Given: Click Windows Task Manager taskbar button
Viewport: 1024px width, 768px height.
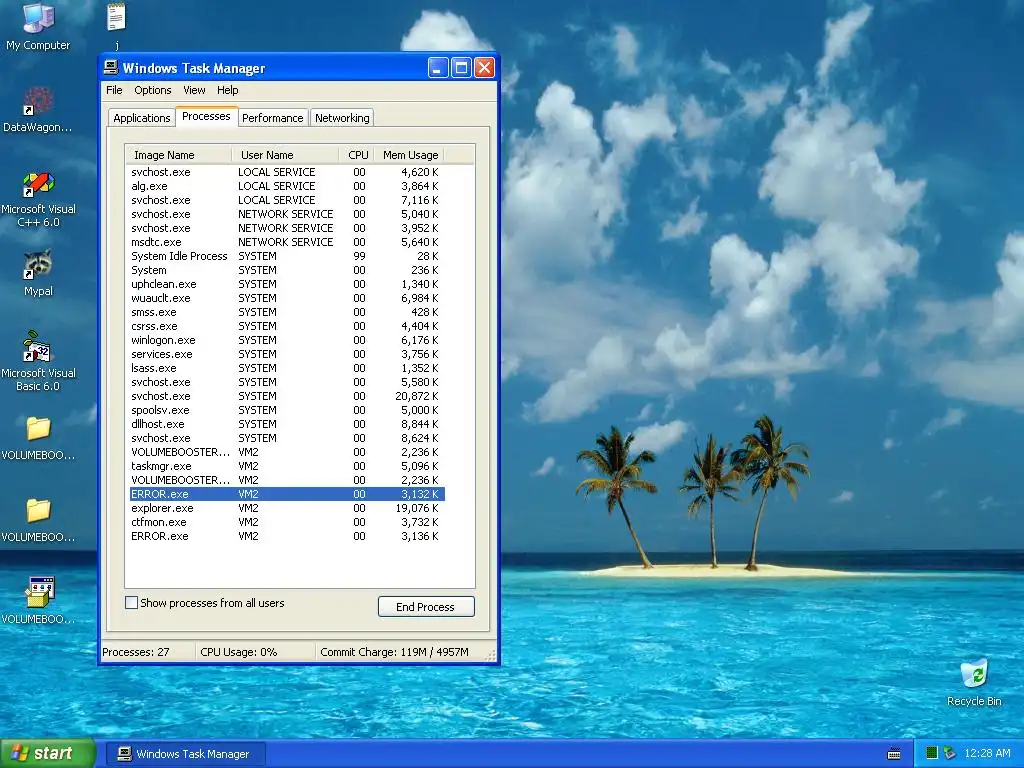Looking at the screenshot, I should 185,754.
